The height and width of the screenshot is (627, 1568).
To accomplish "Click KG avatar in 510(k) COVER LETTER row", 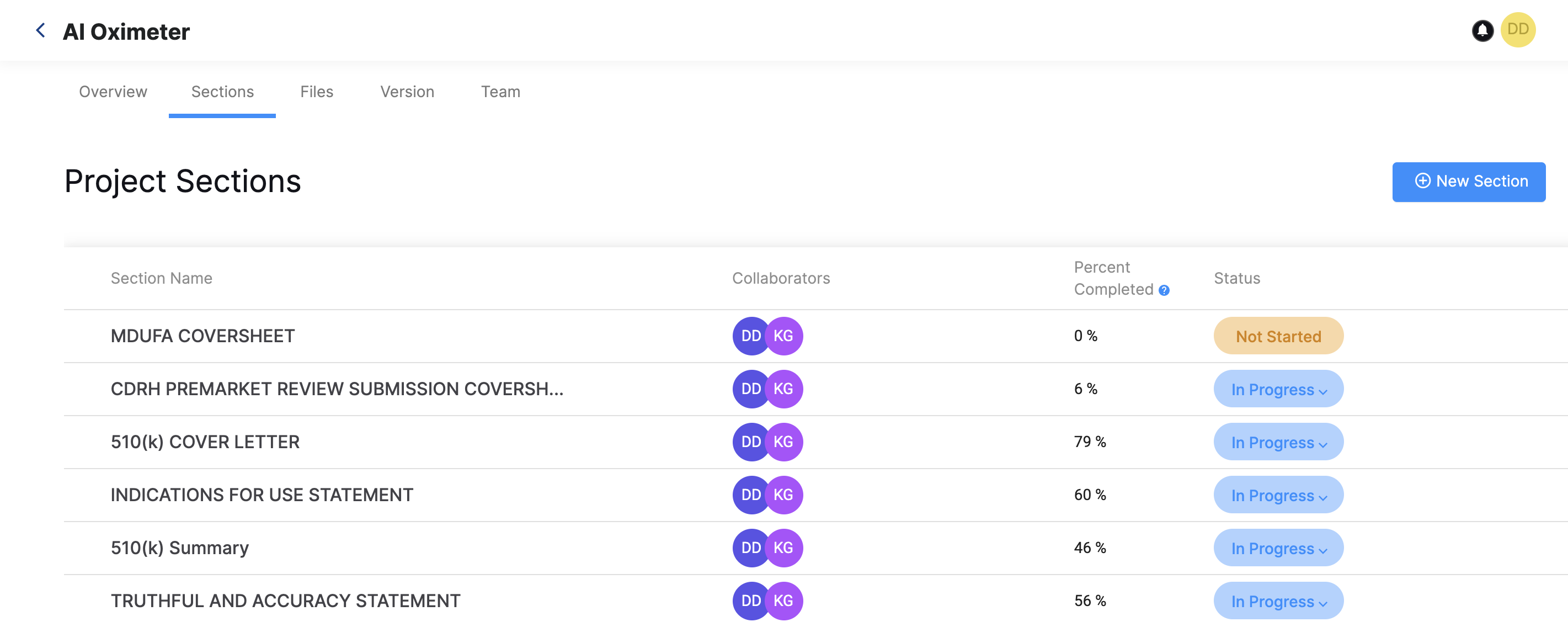I will (783, 442).
